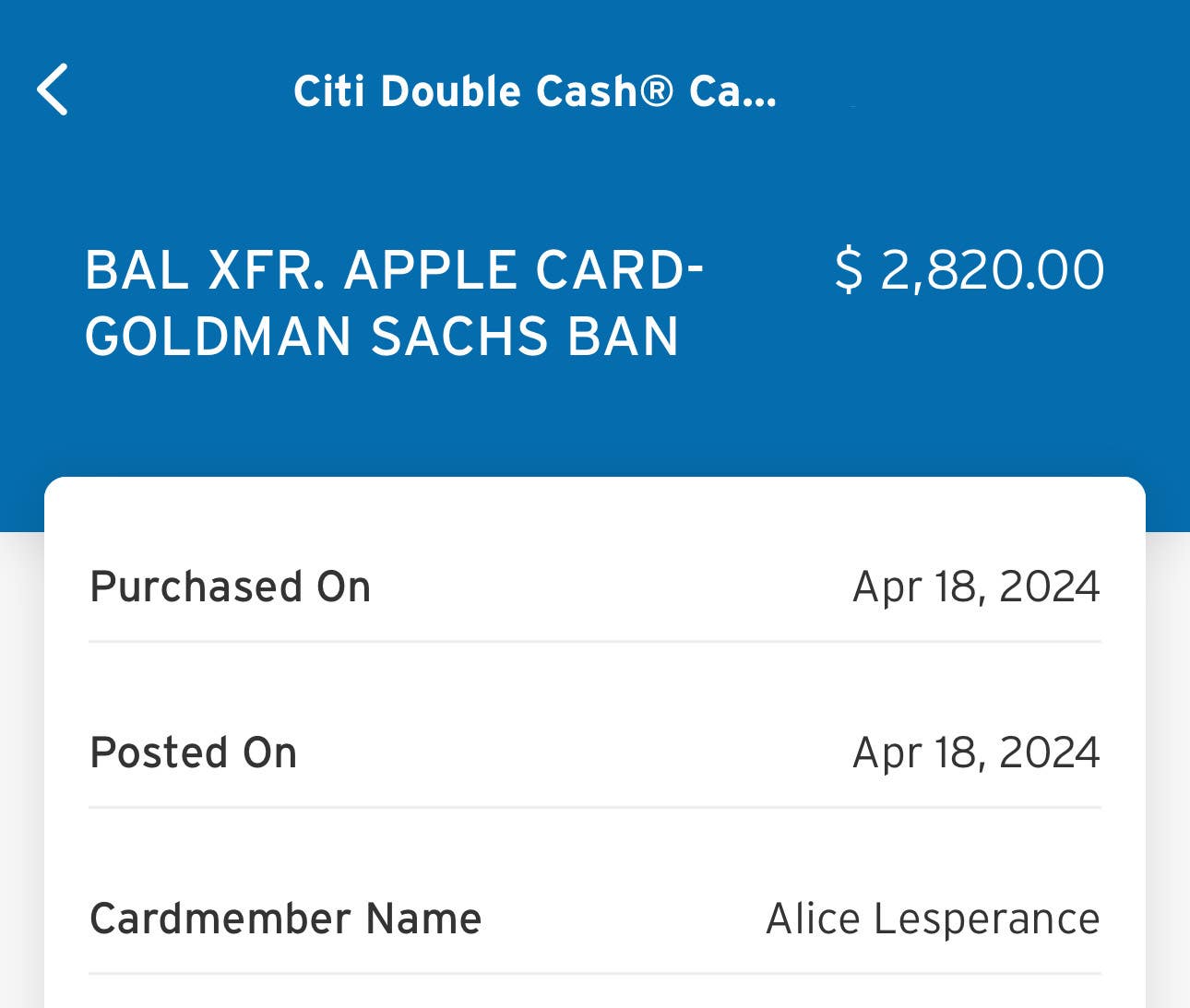Click the dollar sign before 2,820.00
The image size is (1190, 1008).
[x=848, y=270]
